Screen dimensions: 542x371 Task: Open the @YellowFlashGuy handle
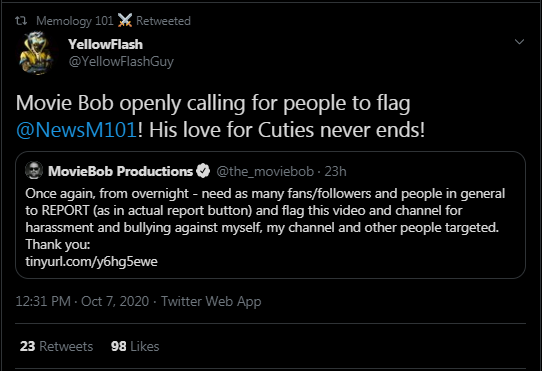click(x=121, y=62)
